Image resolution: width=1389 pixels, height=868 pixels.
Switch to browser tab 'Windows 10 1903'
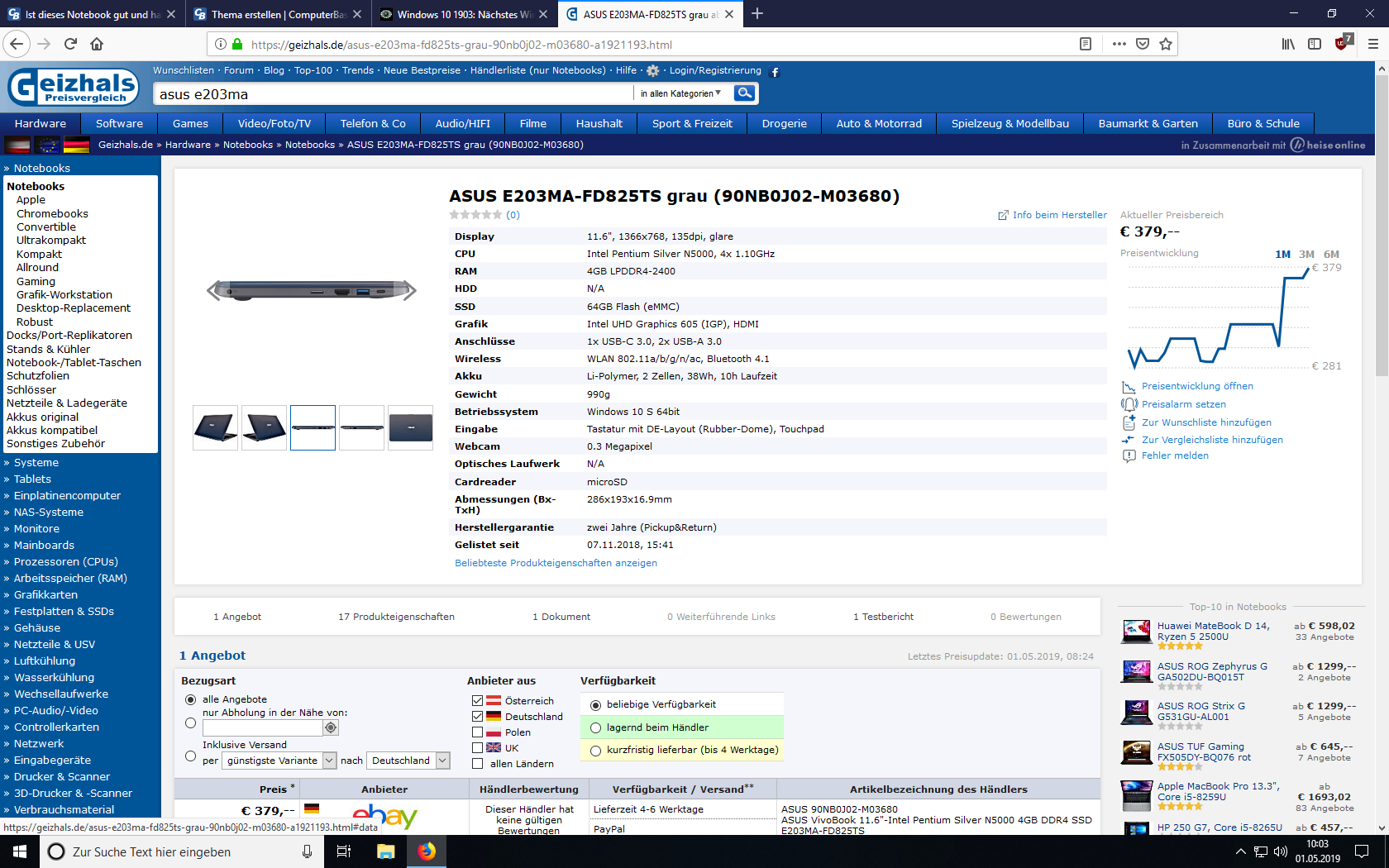click(x=464, y=14)
